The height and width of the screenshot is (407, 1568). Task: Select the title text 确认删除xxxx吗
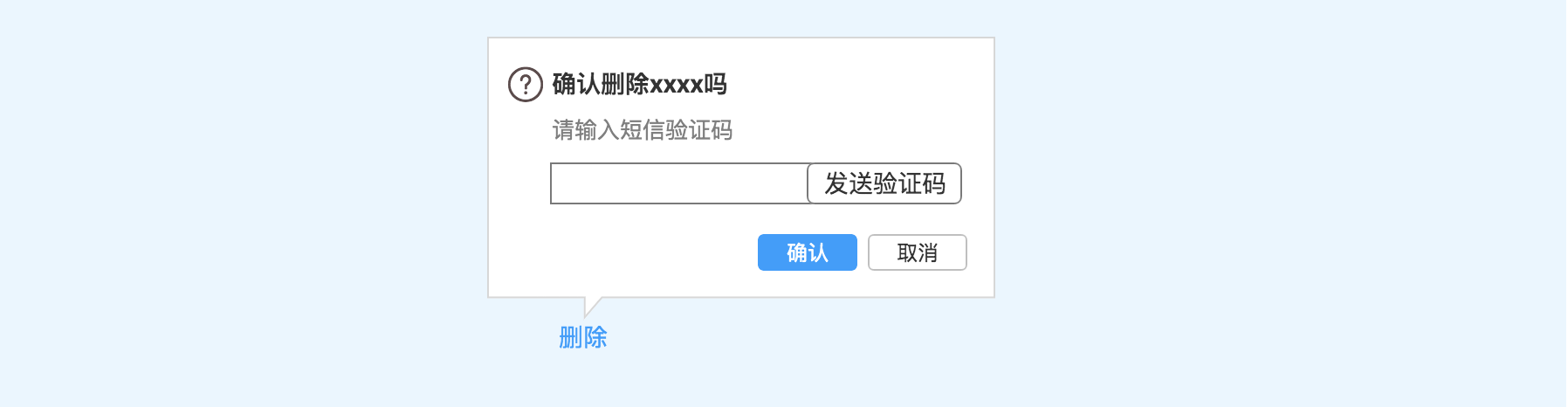pyautogui.click(x=640, y=84)
